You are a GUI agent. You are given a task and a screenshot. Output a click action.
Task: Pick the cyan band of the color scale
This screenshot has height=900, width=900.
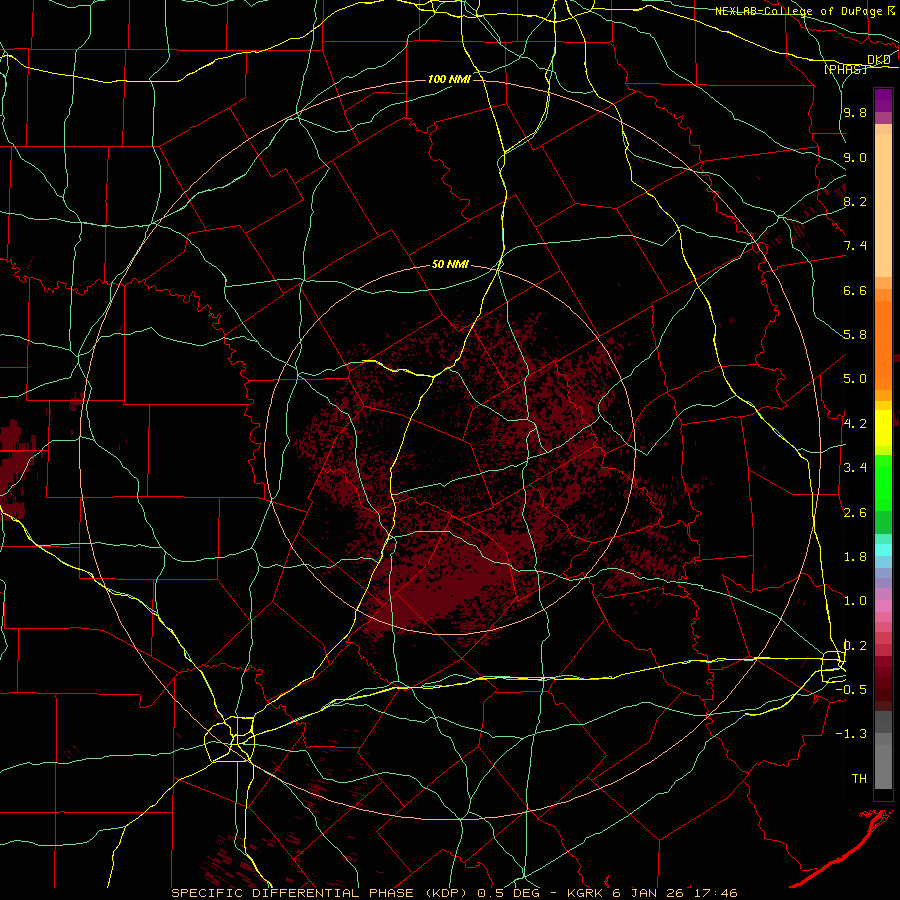883,550
